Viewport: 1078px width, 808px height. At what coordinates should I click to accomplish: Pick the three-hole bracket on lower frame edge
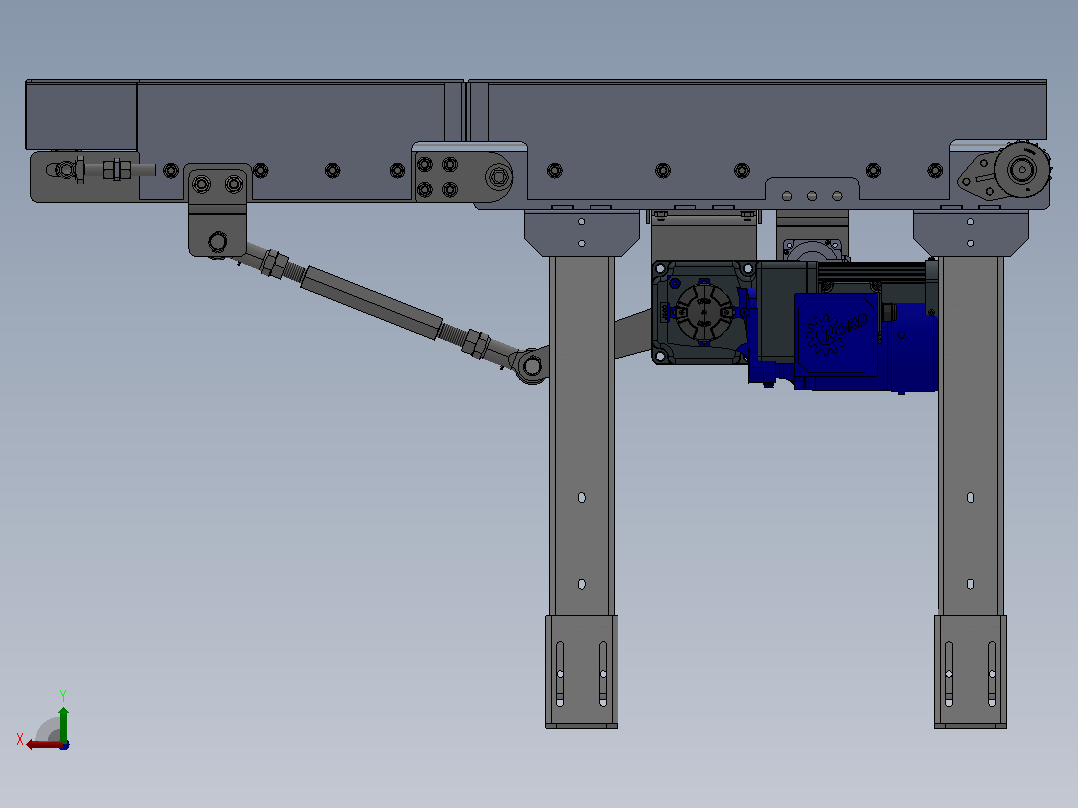[812, 192]
